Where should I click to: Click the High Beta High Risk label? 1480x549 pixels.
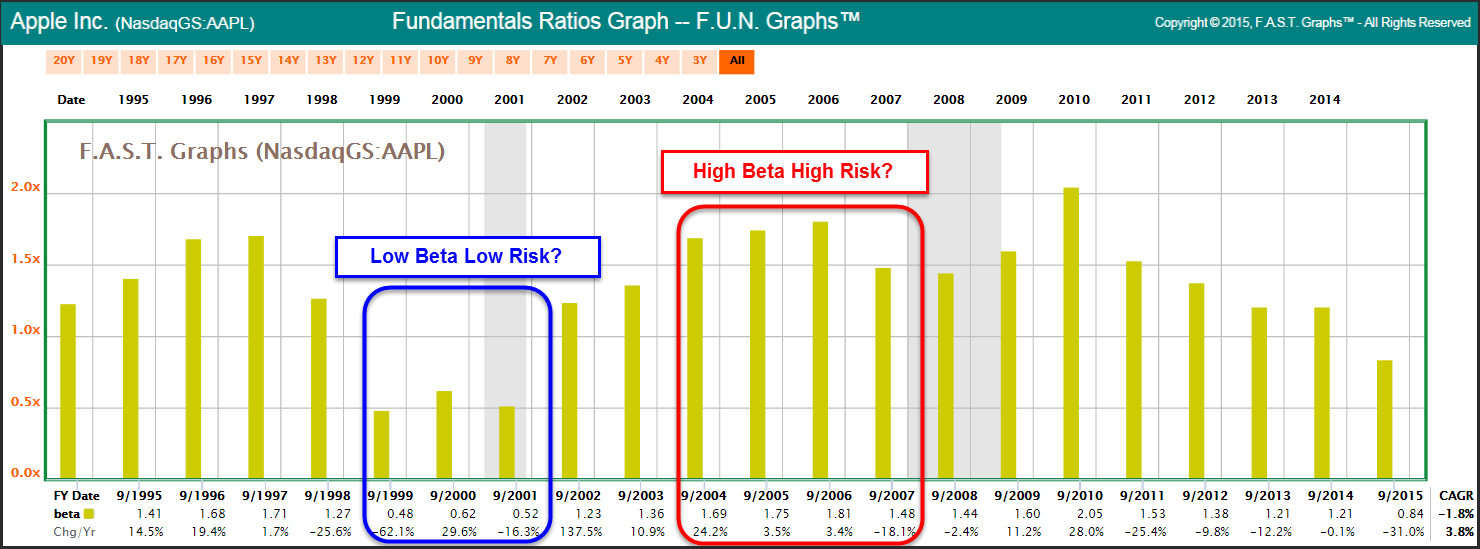pos(793,171)
